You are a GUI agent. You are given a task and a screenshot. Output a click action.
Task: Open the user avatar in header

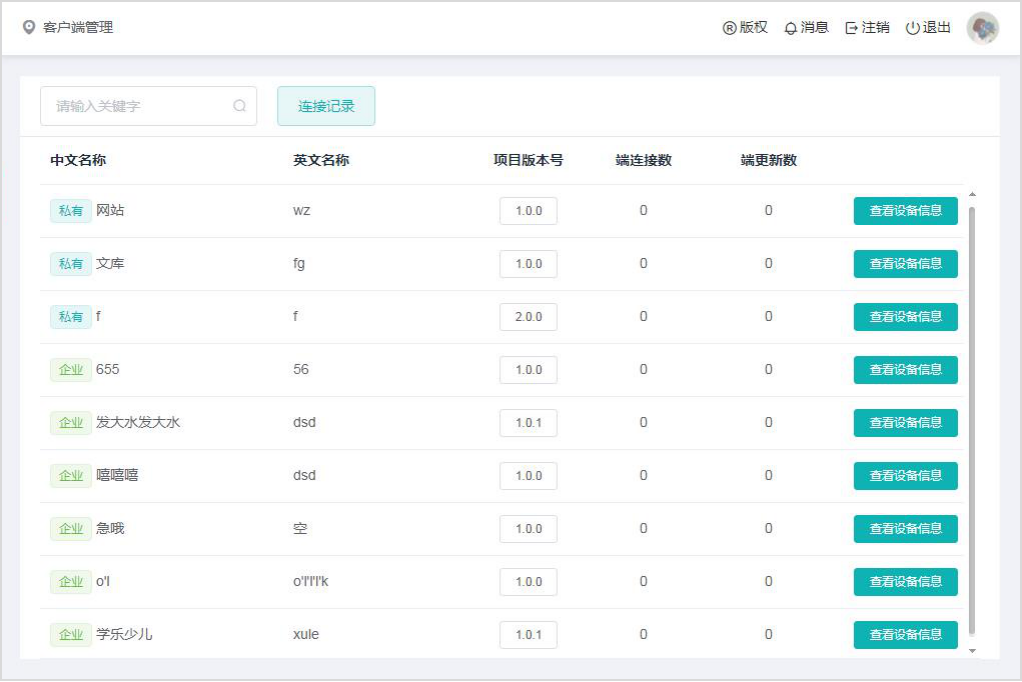pyautogui.click(x=982, y=28)
